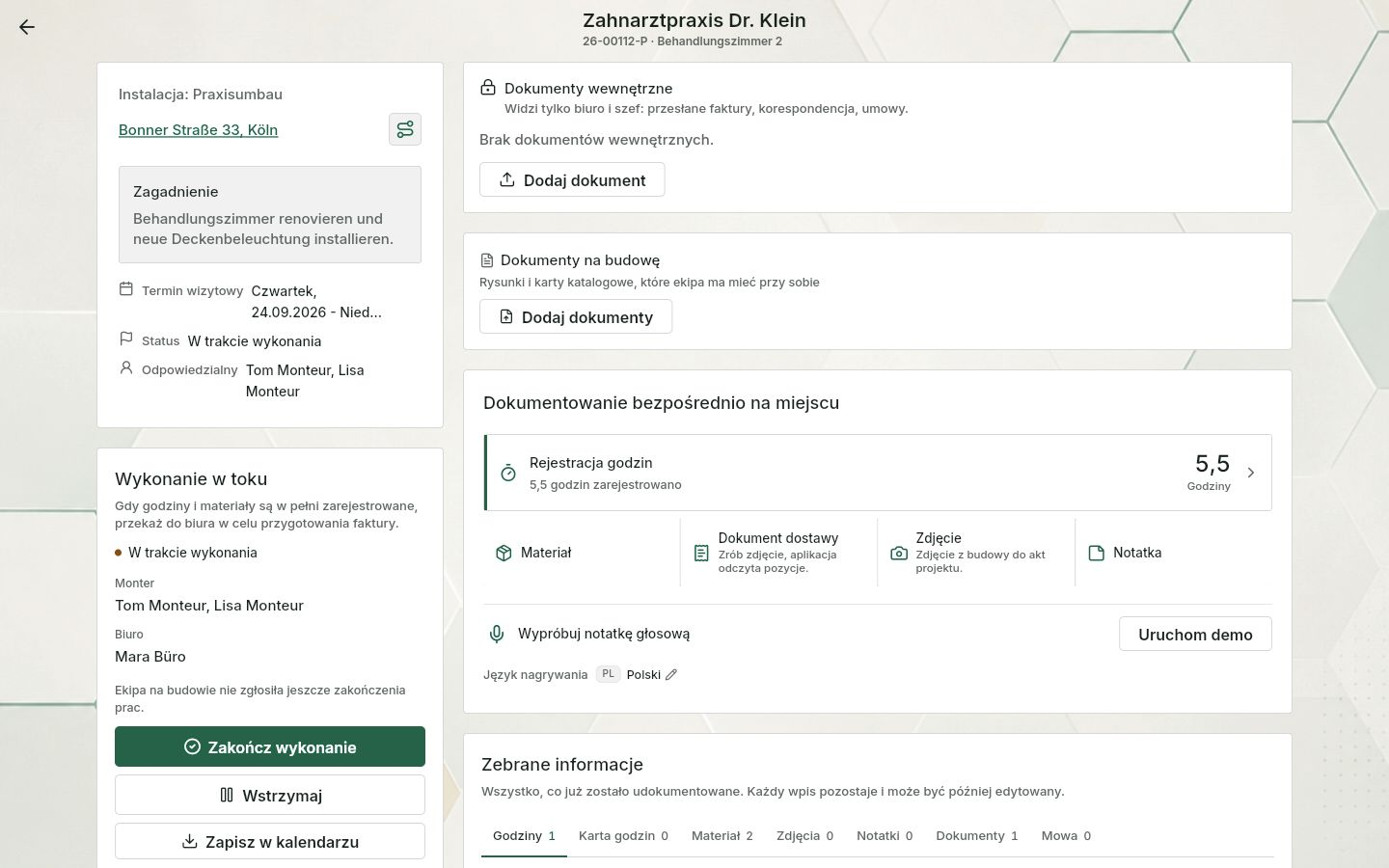1389x868 pixels.
Task: Expand Rejestracja godzin with chevron arrow
Action: (1251, 473)
